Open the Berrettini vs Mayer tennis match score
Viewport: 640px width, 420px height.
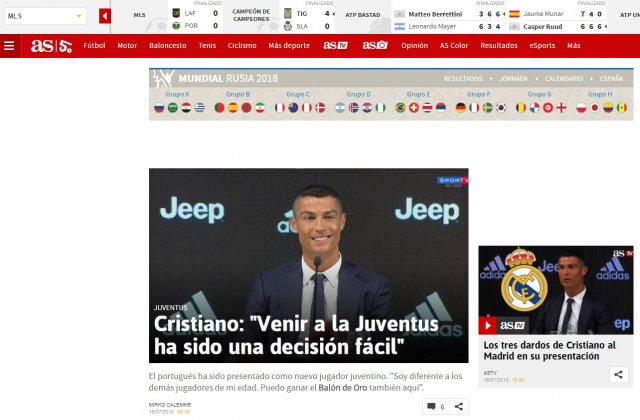click(x=449, y=20)
